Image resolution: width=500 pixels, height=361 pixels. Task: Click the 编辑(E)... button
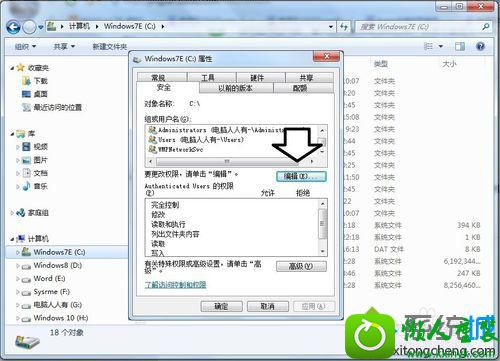pos(301,176)
